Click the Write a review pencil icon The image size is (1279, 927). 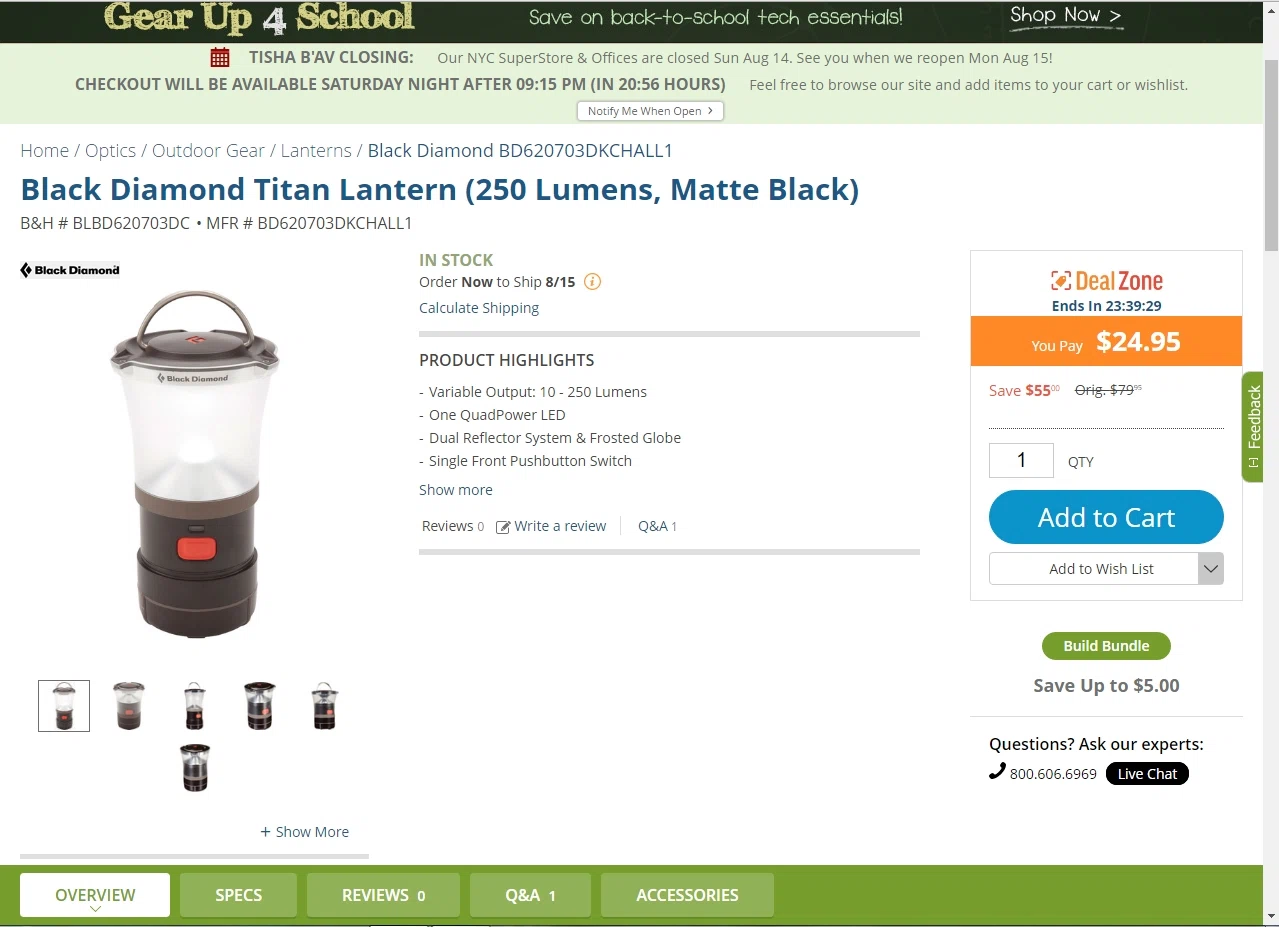[x=503, y=527]
